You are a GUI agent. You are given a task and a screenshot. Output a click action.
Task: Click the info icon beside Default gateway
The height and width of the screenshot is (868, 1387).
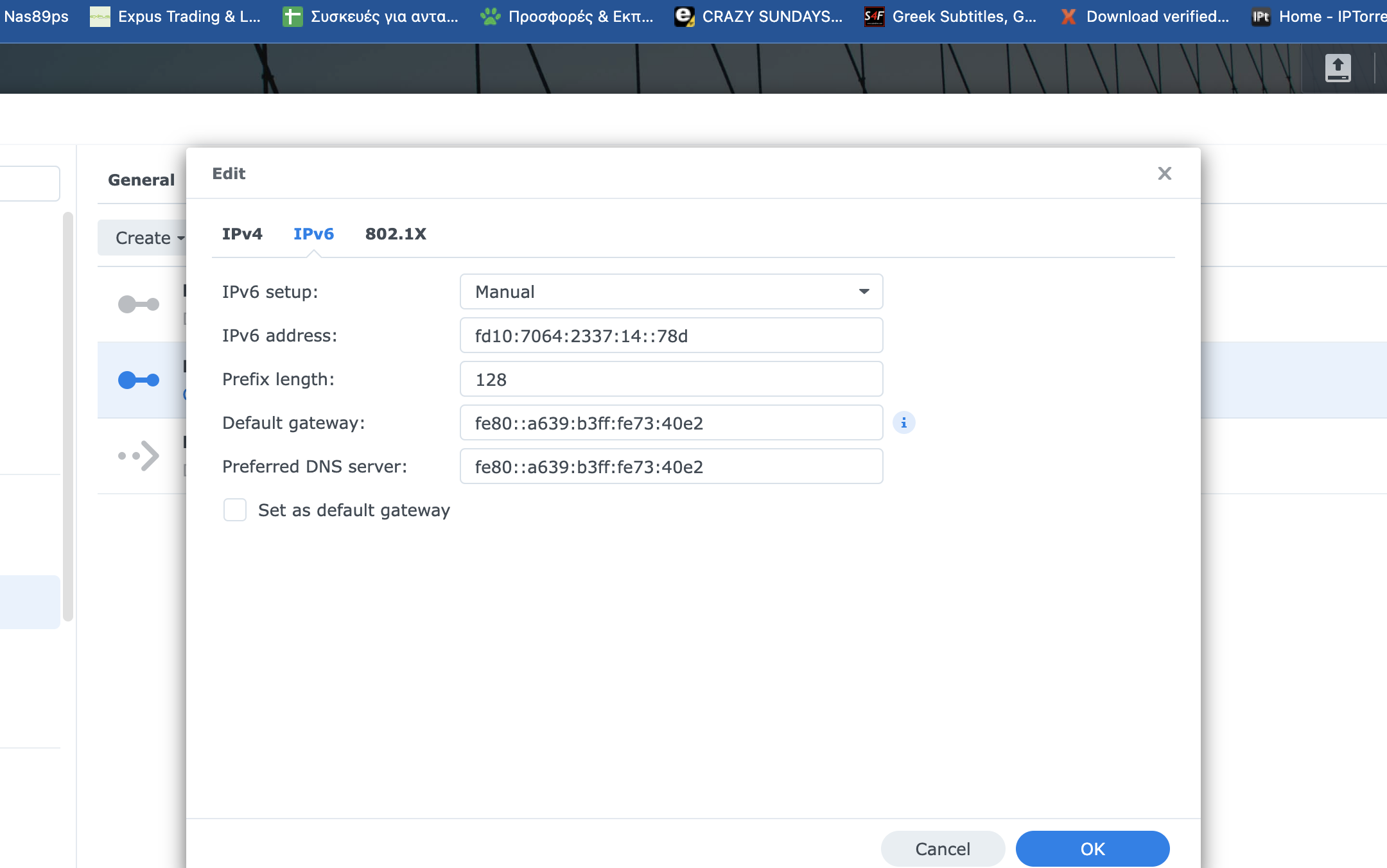[903, 422]
